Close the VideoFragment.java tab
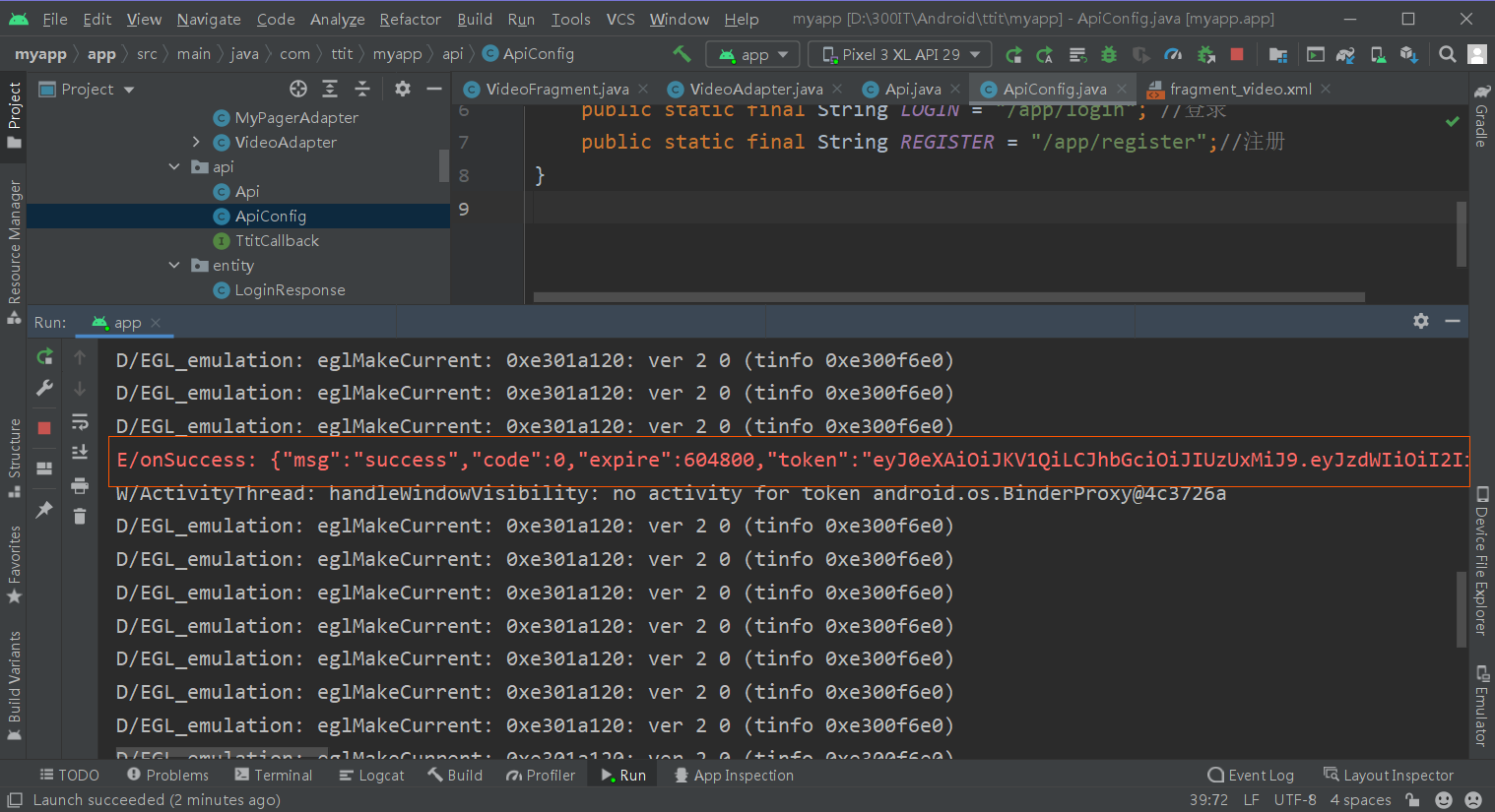This screenshot has height=812, width=1495. coord(643,90)
